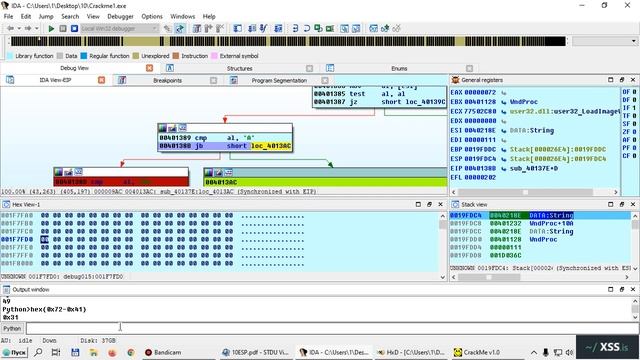Click the Regular function legend color swatch
Image resolution: width=640 pixels, height=360 pixels.
(x=84, y=56)
